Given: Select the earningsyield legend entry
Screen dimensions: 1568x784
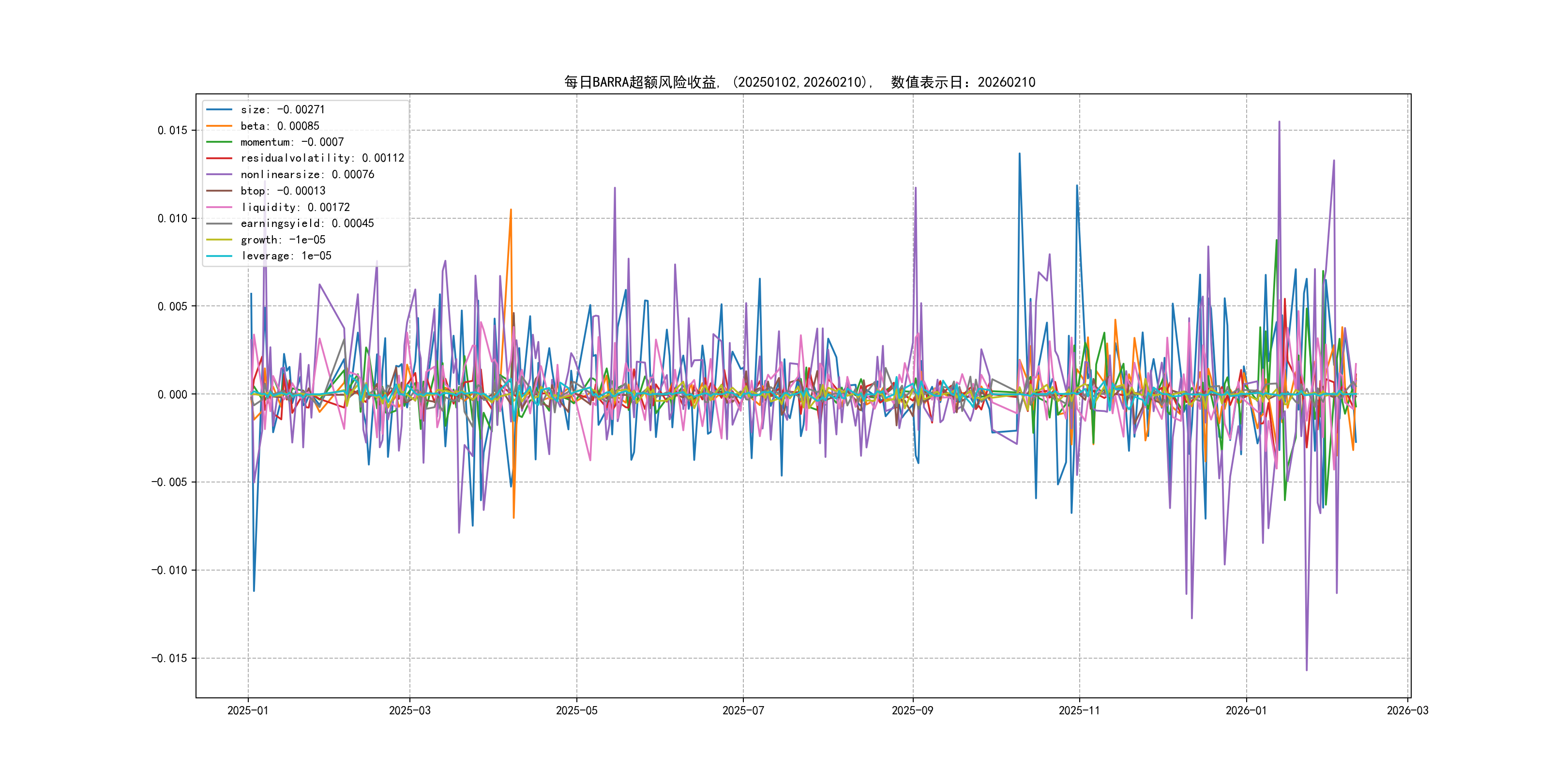Looking at the screenshot, I should pos(307,224).
